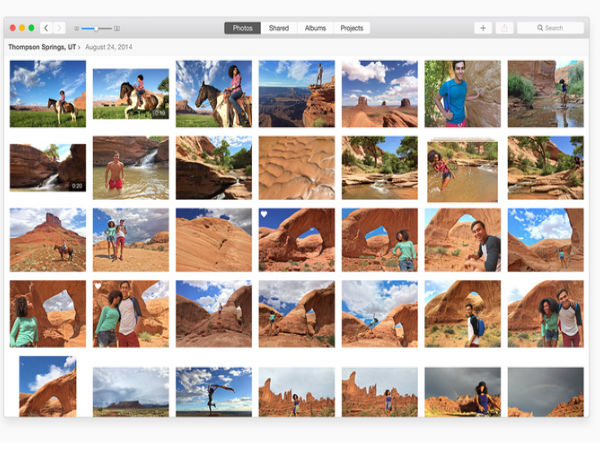Screen dimensions: 600x450
Task: Click the large-thumbnails icon right of zoom slider
Action: click(117, 28)
